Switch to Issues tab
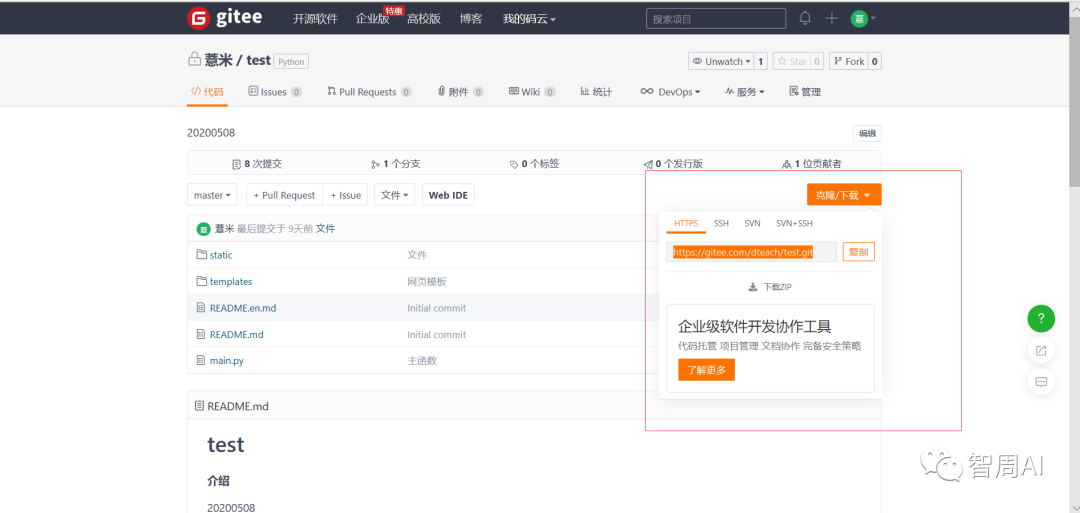This screenshot has height=513, width=1080. [x=274, y=92]
